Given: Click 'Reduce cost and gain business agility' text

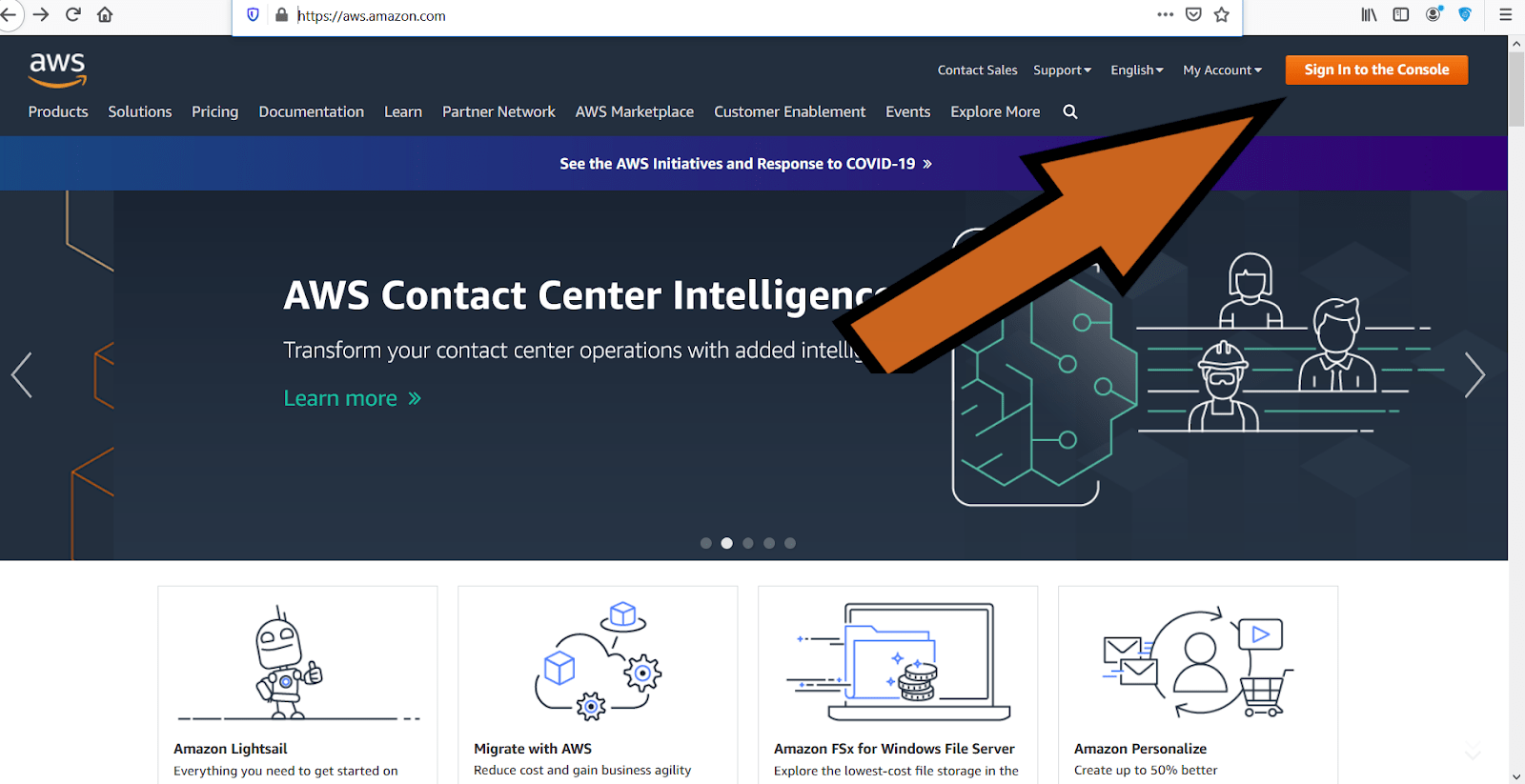Looking at the screenshot, I should click(582, 770).
